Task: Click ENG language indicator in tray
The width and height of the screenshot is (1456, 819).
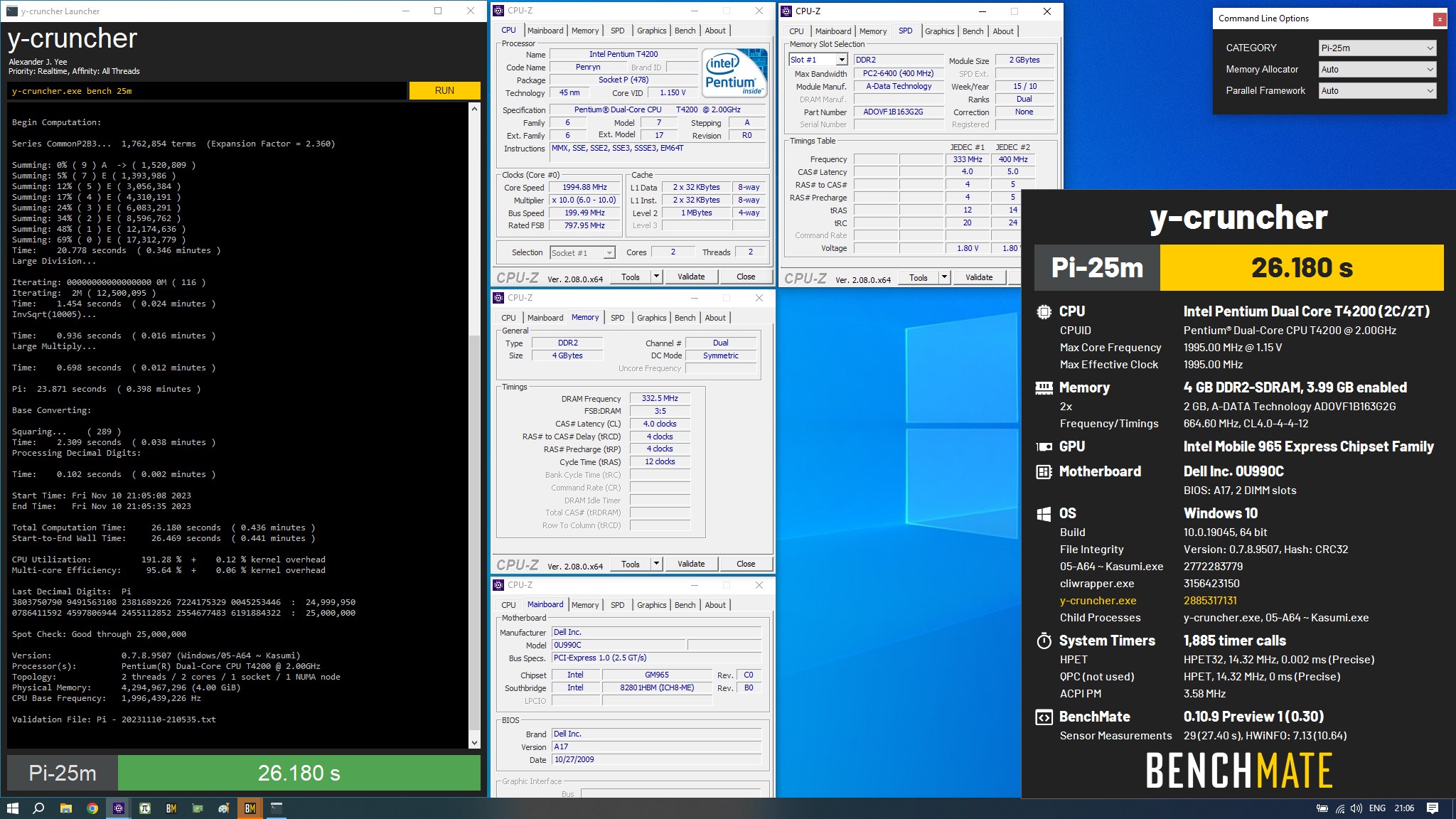Action: (x=1377, y=808)
